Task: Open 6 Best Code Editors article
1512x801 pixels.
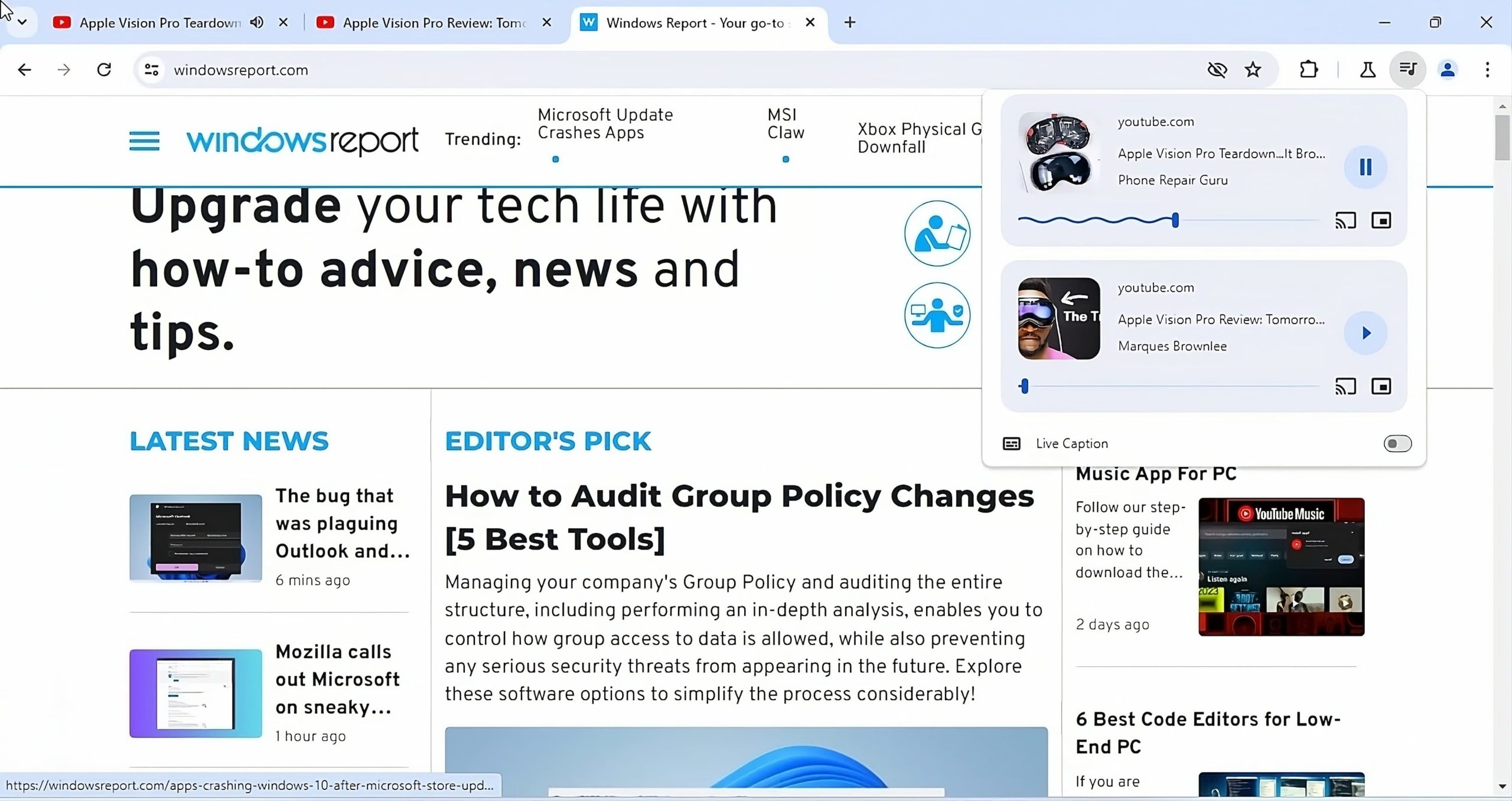Action: click(1208, 733)
